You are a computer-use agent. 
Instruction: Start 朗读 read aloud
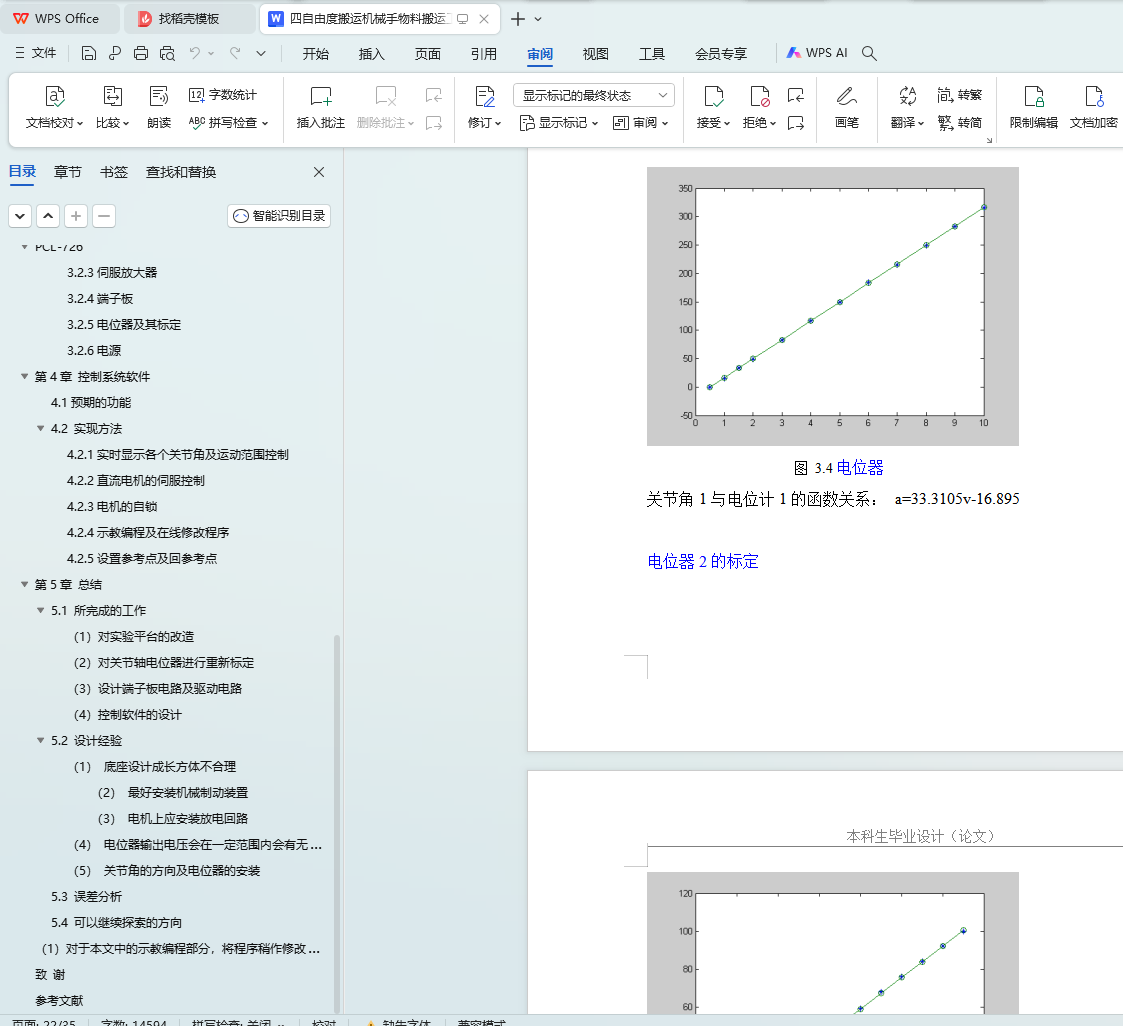click(x=158, y=107)
